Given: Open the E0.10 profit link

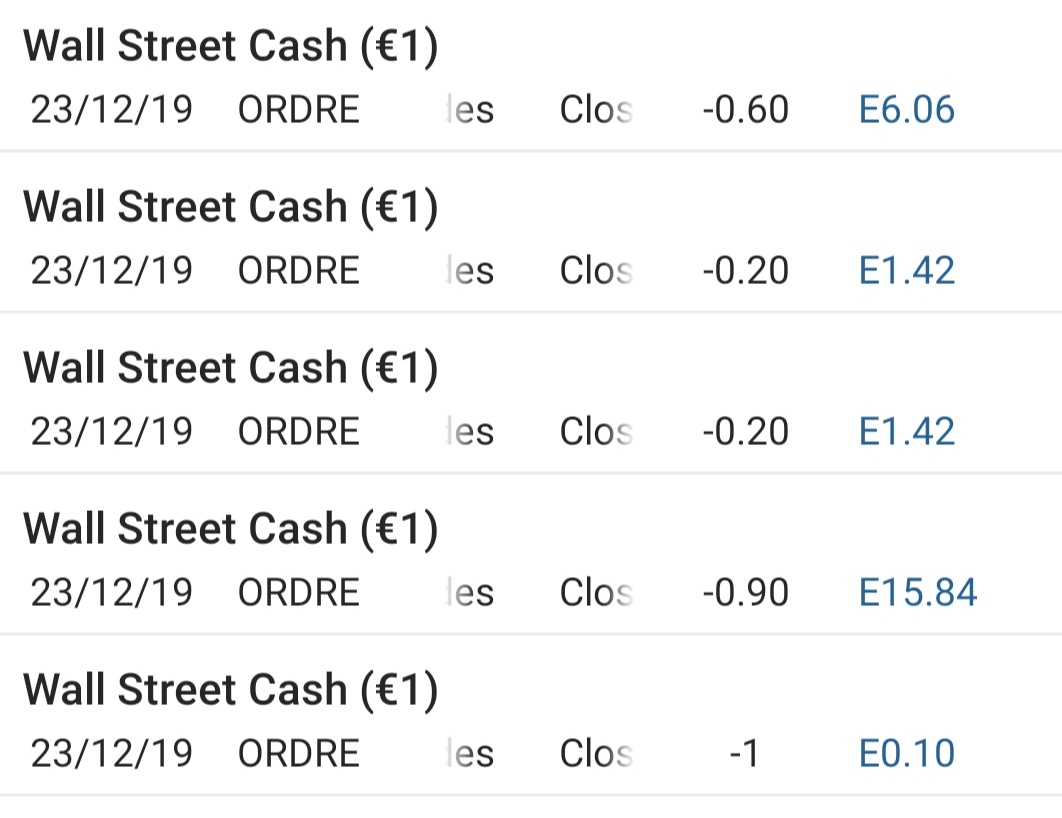Looking at the screenshot, I should tap(907, 753).
